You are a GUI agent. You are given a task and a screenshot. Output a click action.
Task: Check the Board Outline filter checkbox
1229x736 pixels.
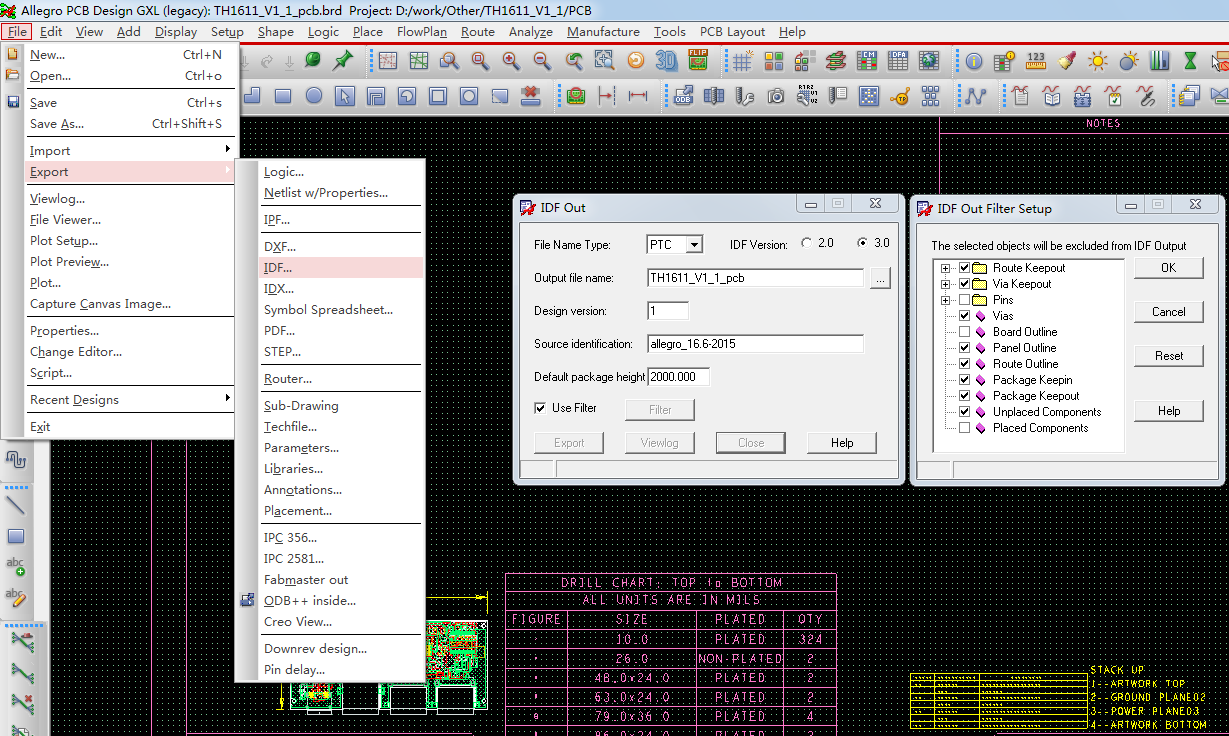964,332
